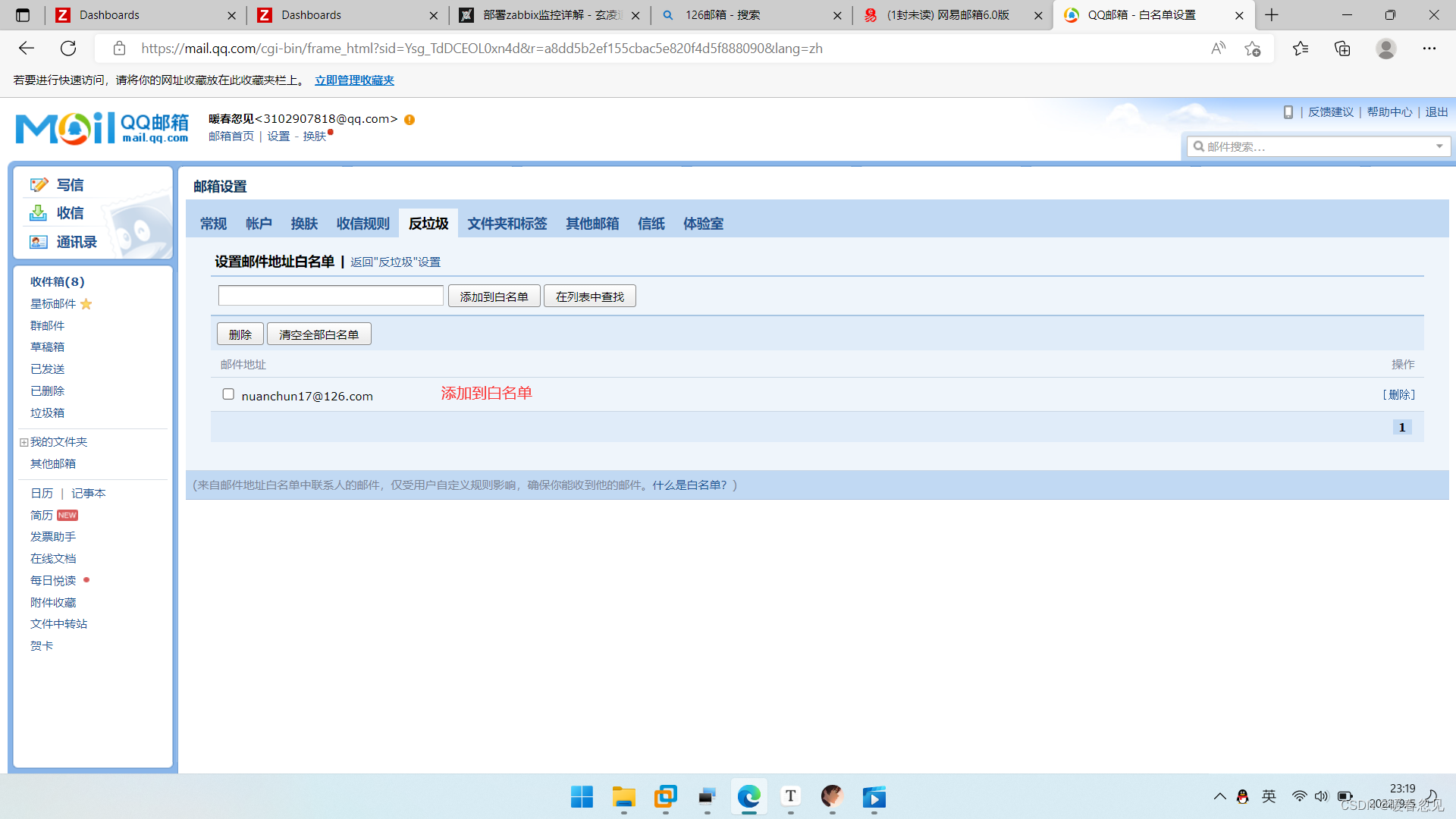Check the box for nuanchun17@126.com
This screenshot has height=819, width=1456.
coord(228,394)
